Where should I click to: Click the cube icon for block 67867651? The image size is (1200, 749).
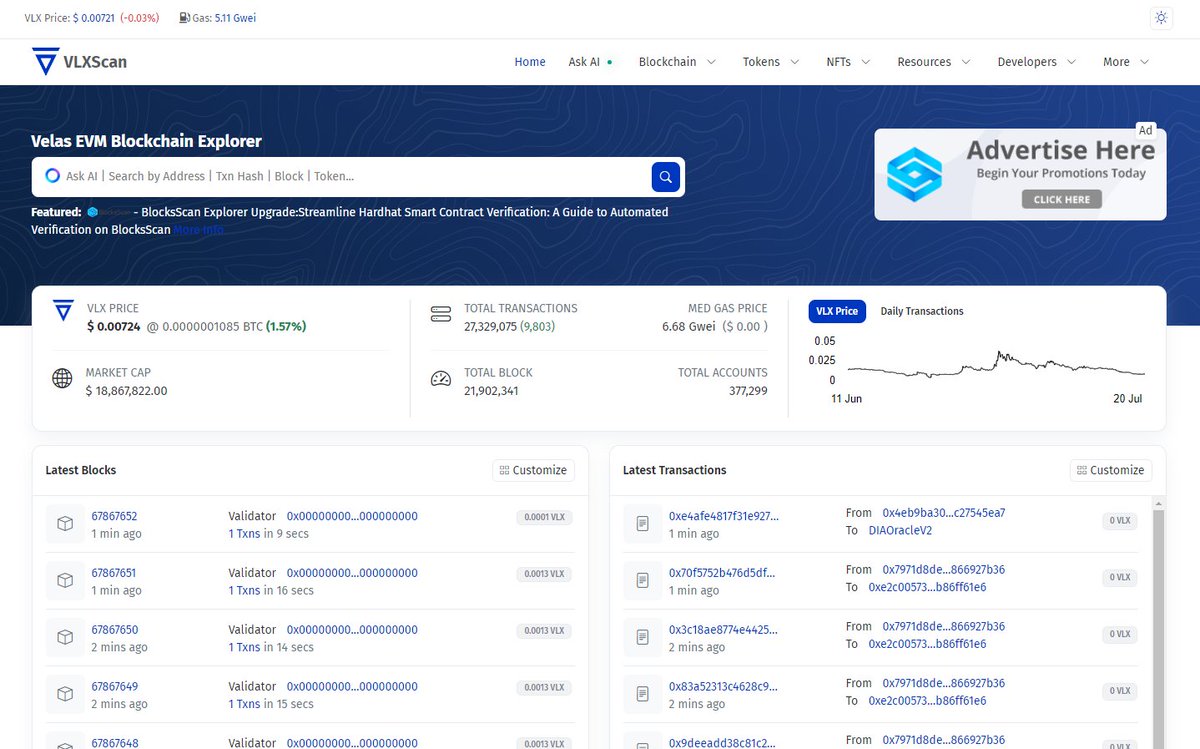tap(65, 581)
